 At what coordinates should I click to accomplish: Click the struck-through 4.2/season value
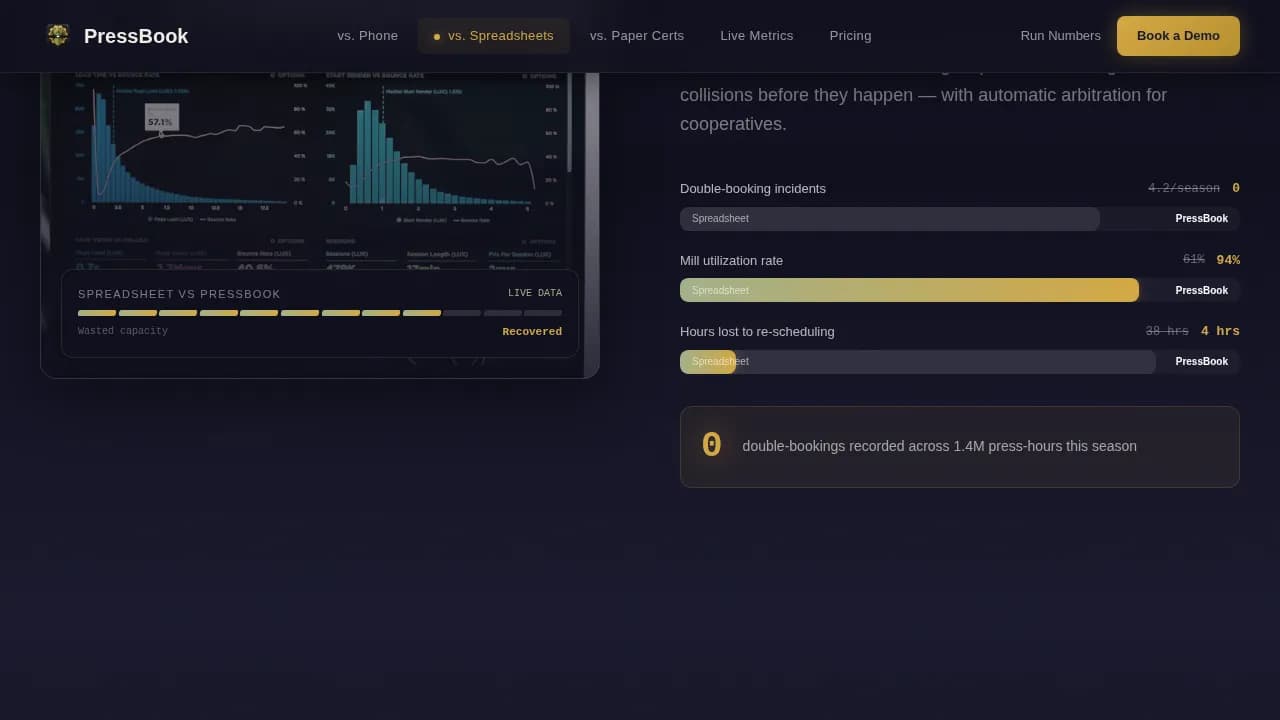point(1184,188)
